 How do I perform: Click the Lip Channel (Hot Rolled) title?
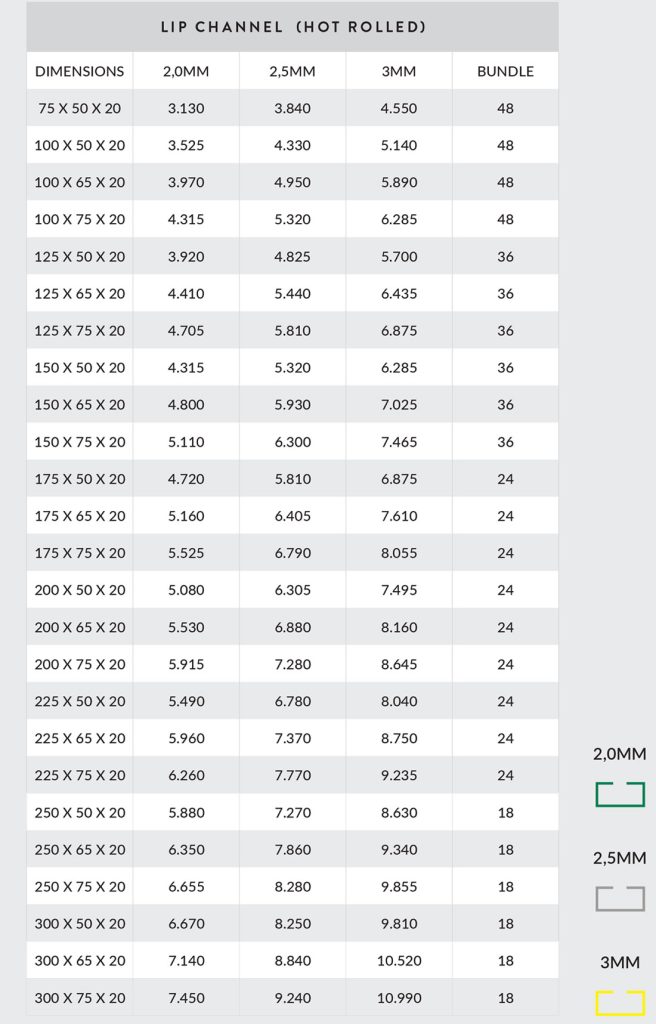click(293, 27)
